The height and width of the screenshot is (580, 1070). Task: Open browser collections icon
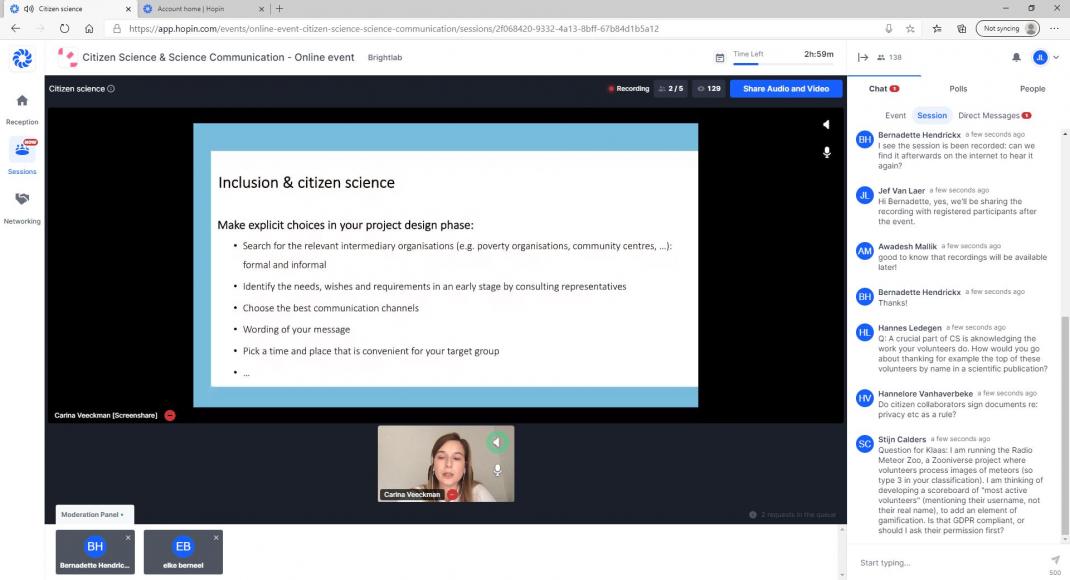point(961,29)
